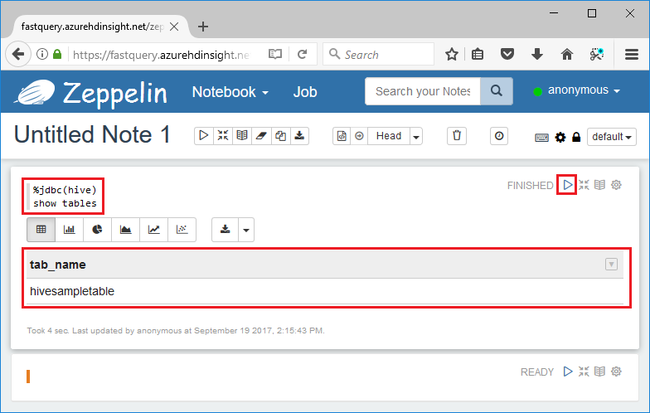
Task: Download result data as file
Action: [x=225, y=229]
